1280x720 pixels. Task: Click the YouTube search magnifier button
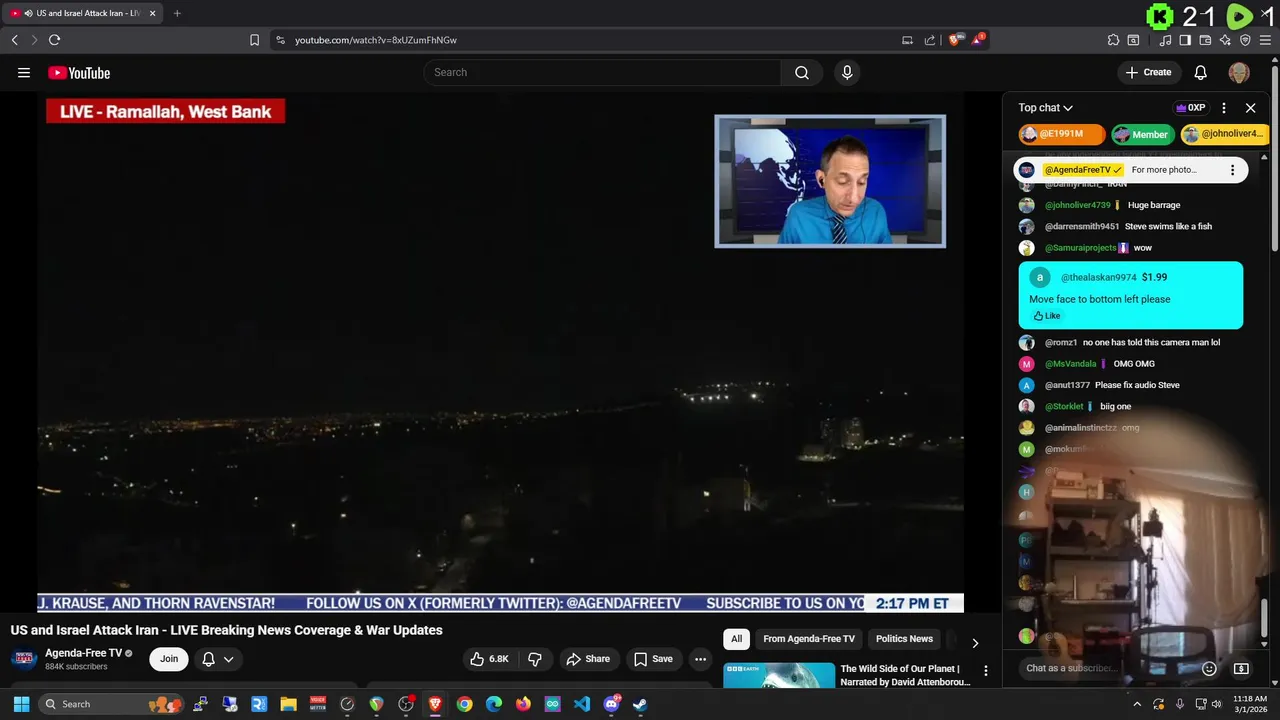pyautogui.click(x=802, y=72)
